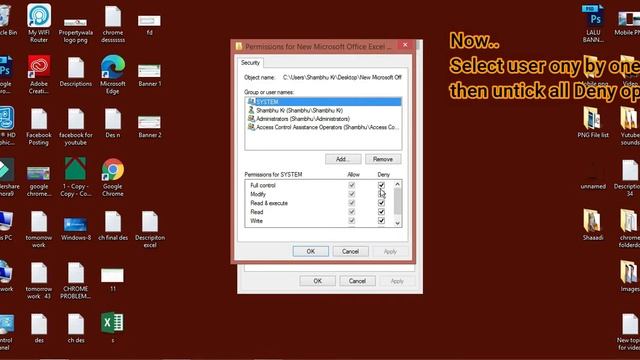Open LALU BANN Photoshop file

(x=593, y=24)
